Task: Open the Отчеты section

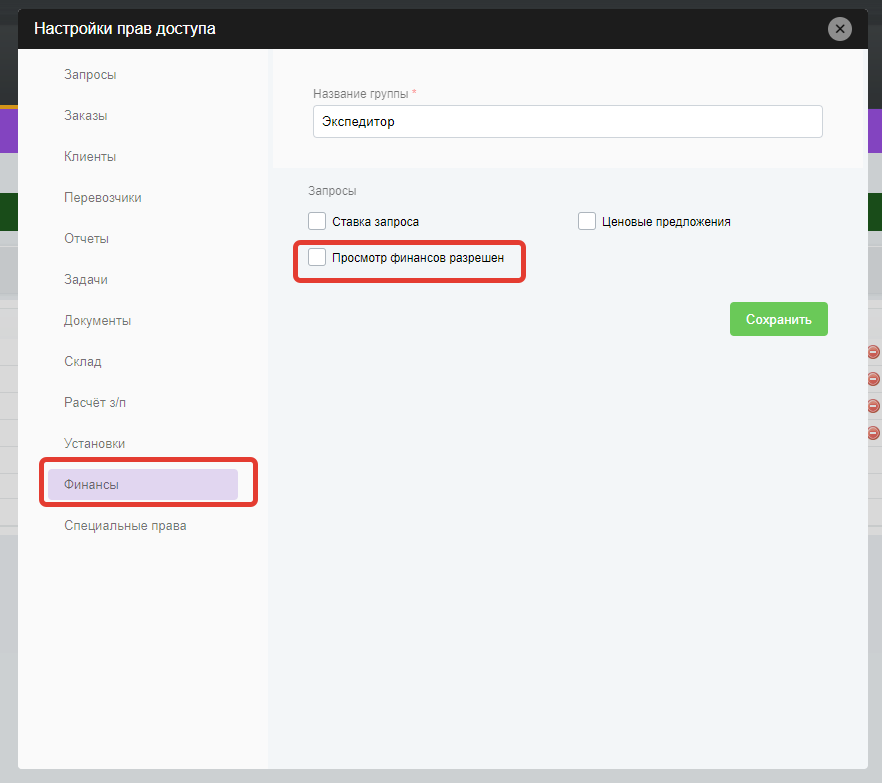Action: click(86, 238)
